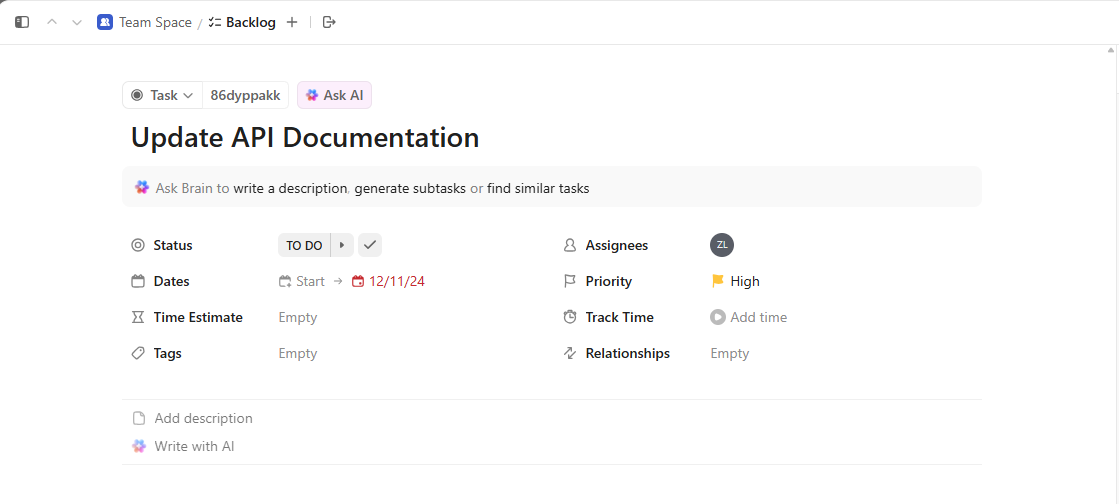The width and height of the screenshot is (1119, 504).
Task: Open the TO DO status dropdown
Action: pos(304,245)
